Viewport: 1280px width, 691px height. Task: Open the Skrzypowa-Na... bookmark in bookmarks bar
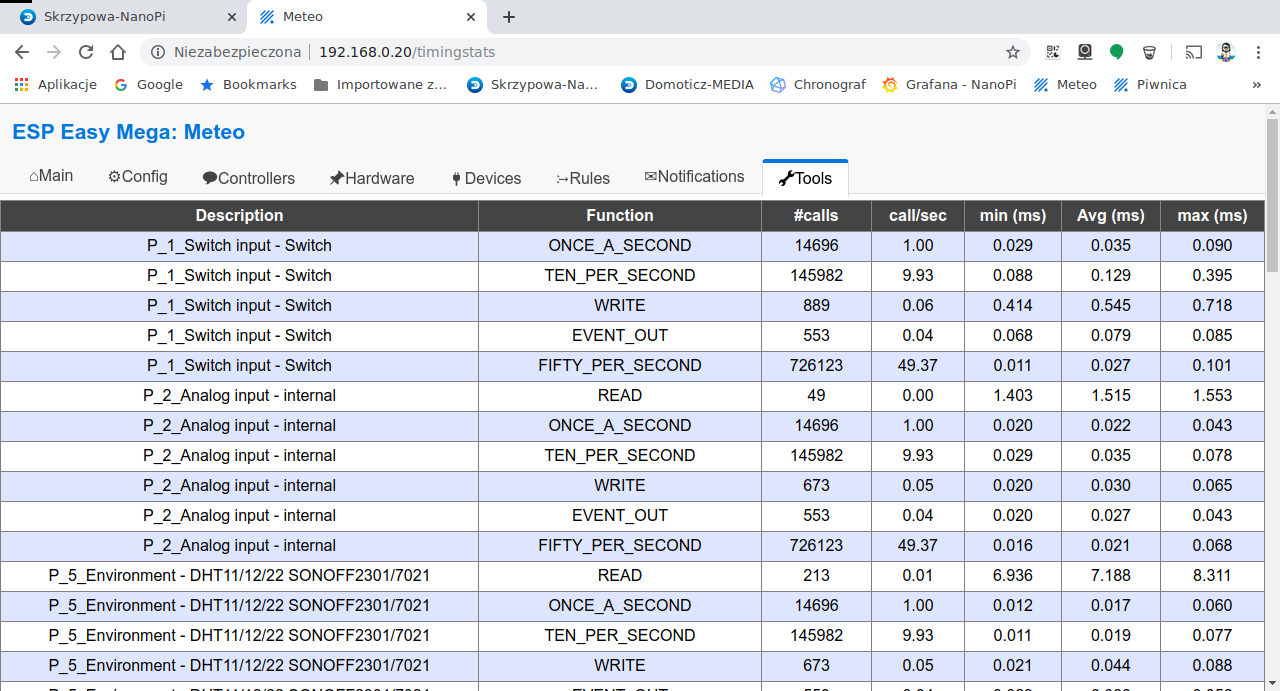click(533, 85)
